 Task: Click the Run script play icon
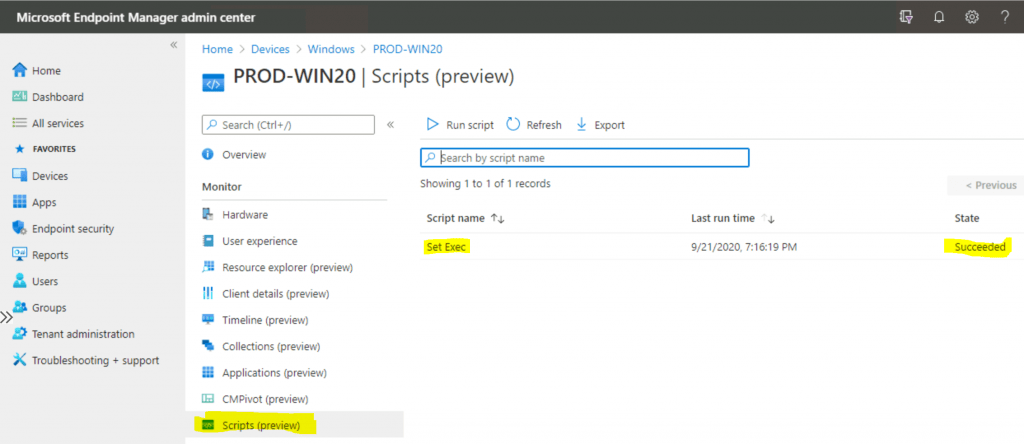(x=432, y=124)
